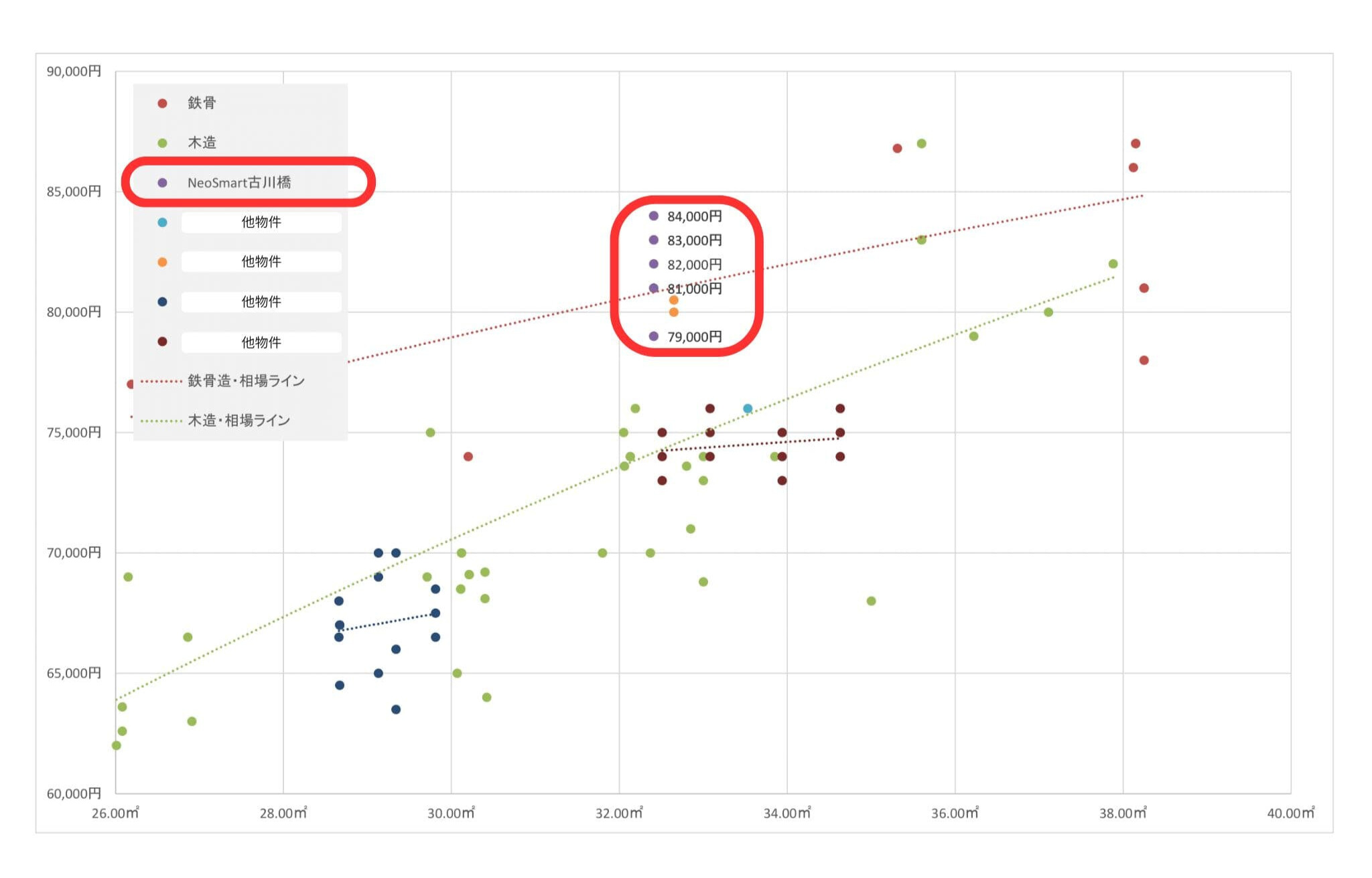
Task: Click the 83,000円 data label
Action: [694, 240]
